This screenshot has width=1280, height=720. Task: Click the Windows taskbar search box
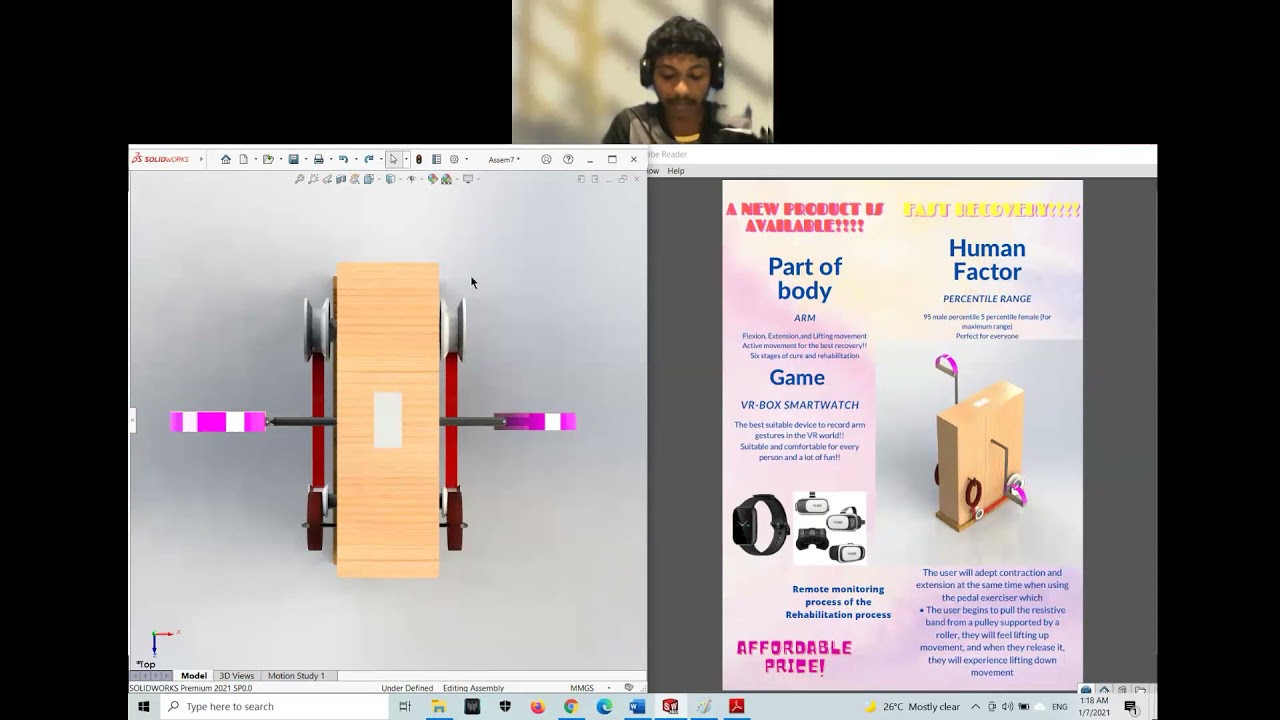(x=275, y=707)
